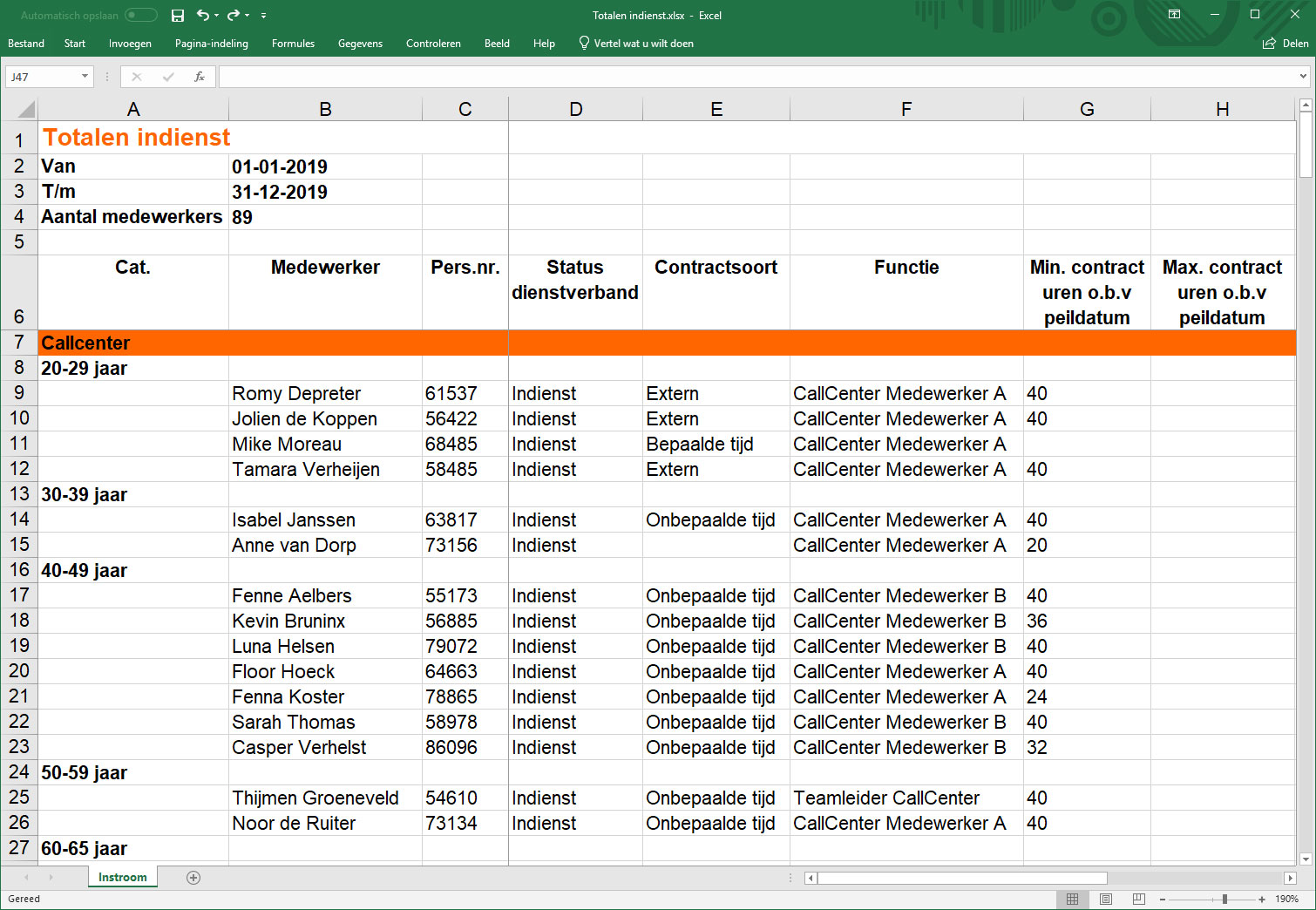Click the 30-39 jaar category cell
1316x910 pixels.
coord(133,494)
